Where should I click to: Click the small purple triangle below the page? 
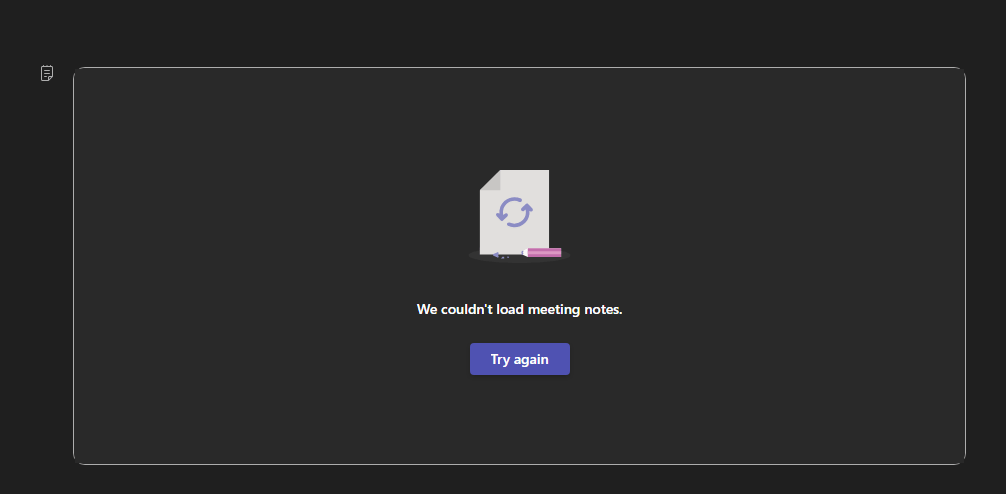496,255
